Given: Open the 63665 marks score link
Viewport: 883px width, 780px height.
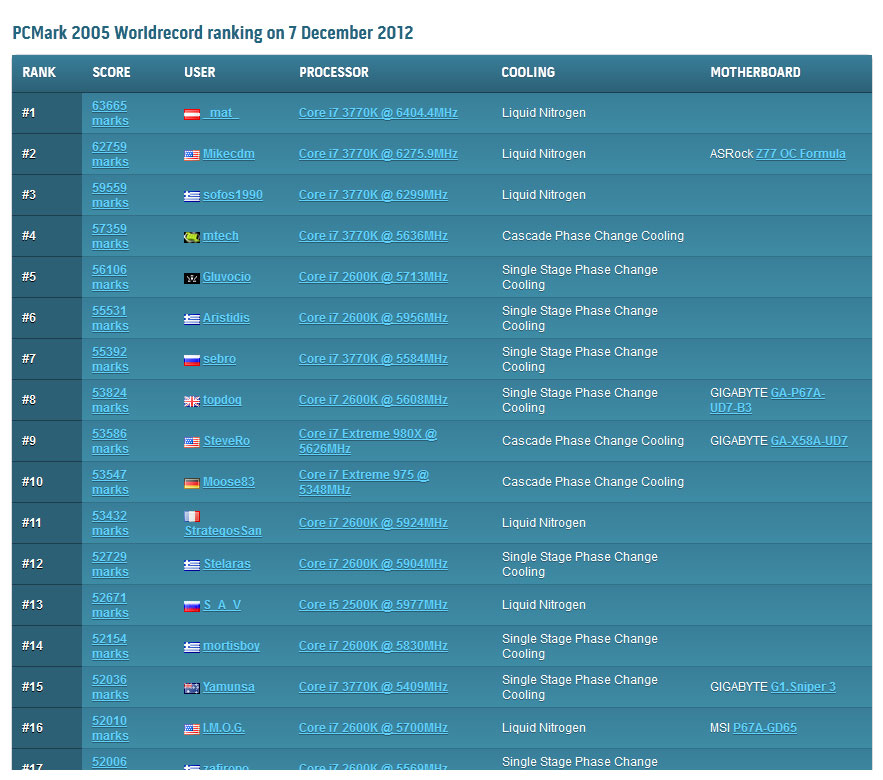Looking at the screenshot, I should [110, 113].
